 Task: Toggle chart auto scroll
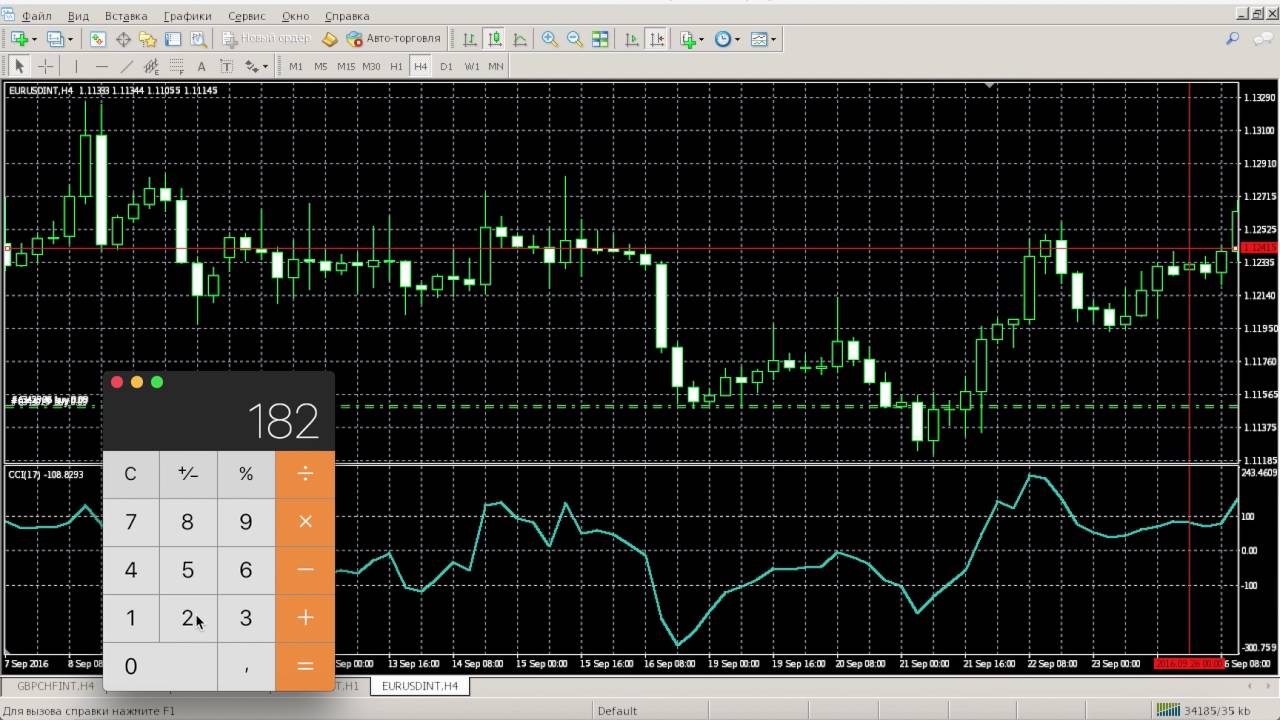click(632, 39)
